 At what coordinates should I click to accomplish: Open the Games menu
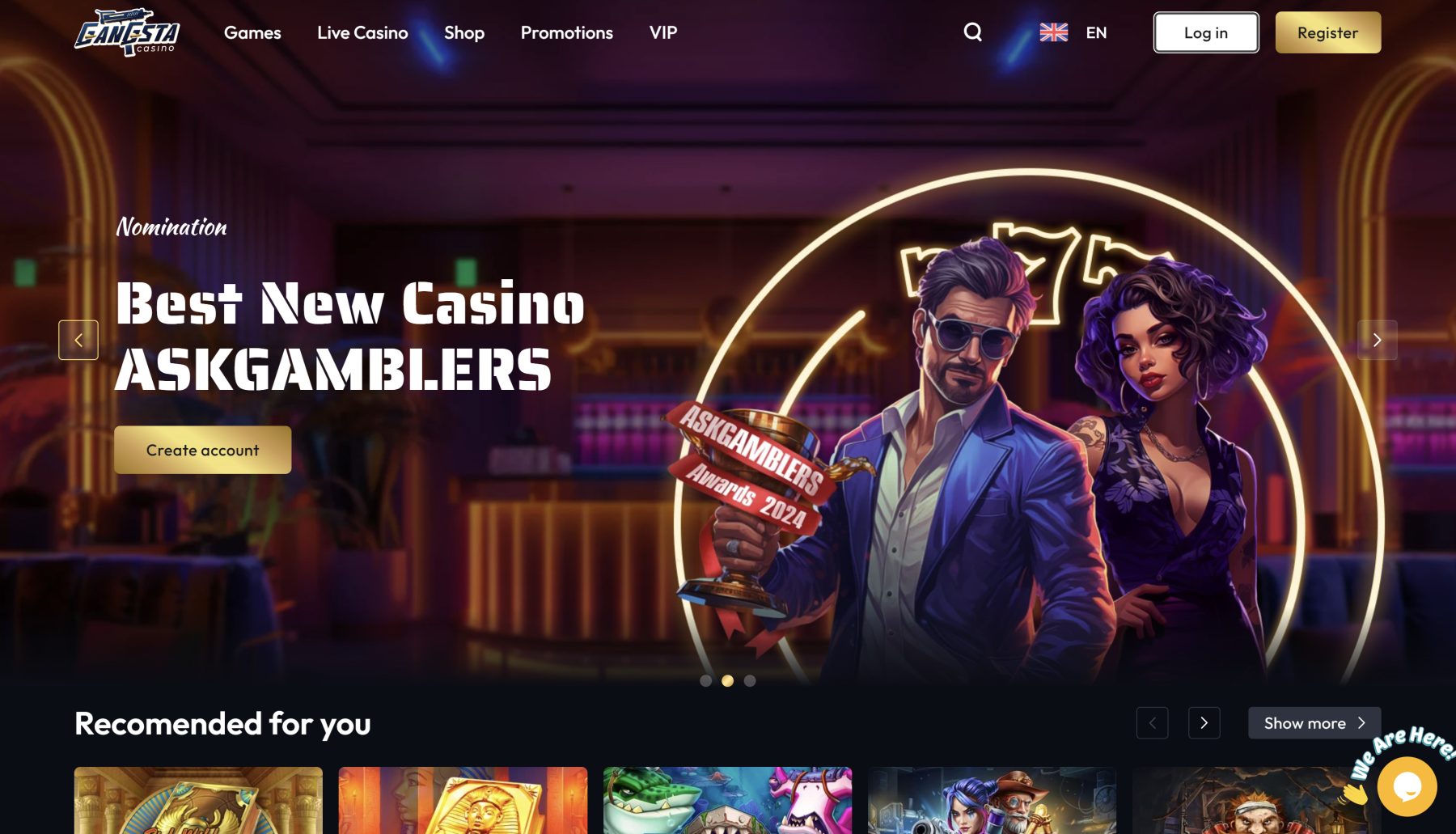tap(252, 32)
